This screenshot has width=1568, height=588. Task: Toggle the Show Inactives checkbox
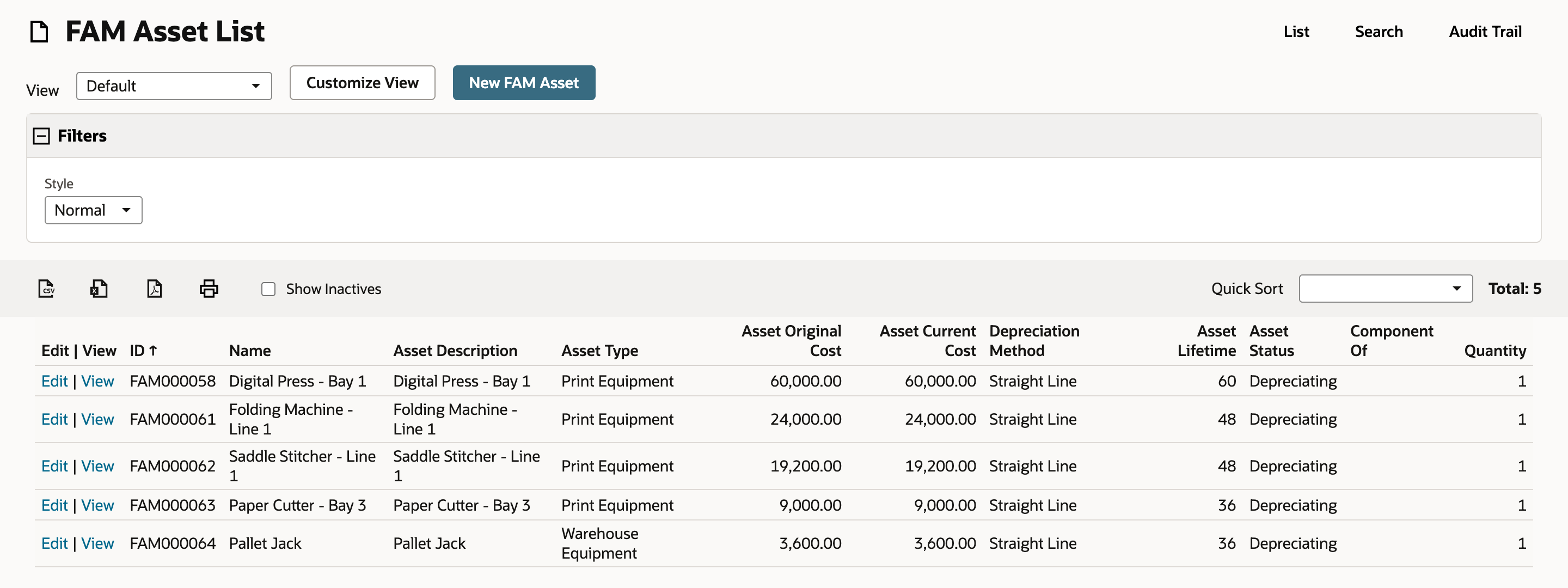[x=268, y=289]
